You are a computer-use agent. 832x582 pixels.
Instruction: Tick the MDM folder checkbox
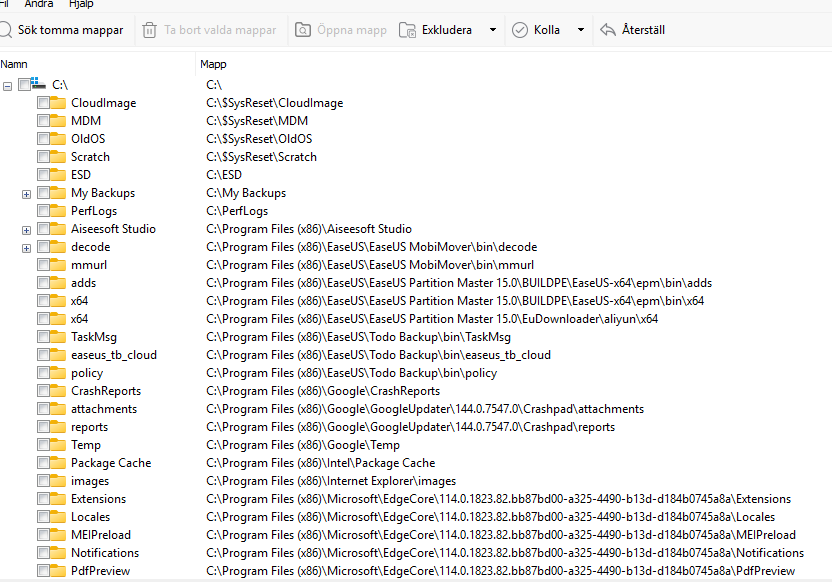(x=44, y=120)
